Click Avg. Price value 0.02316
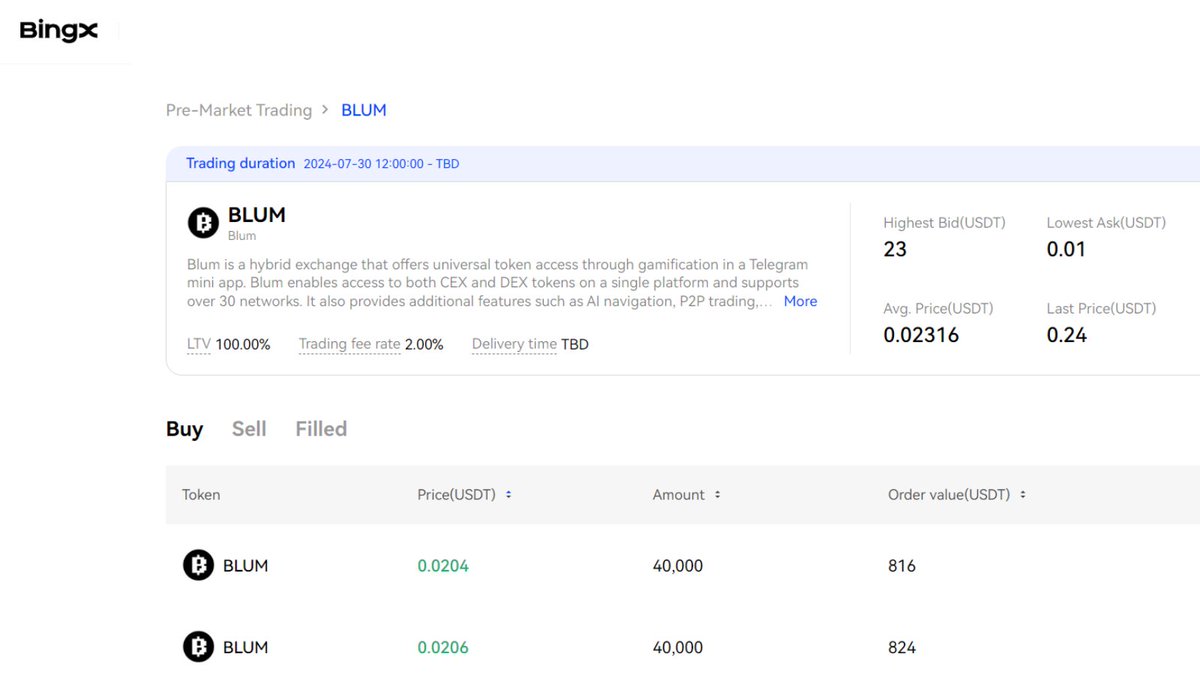Screen dimensions: 1200x675 tap(921, 335)
